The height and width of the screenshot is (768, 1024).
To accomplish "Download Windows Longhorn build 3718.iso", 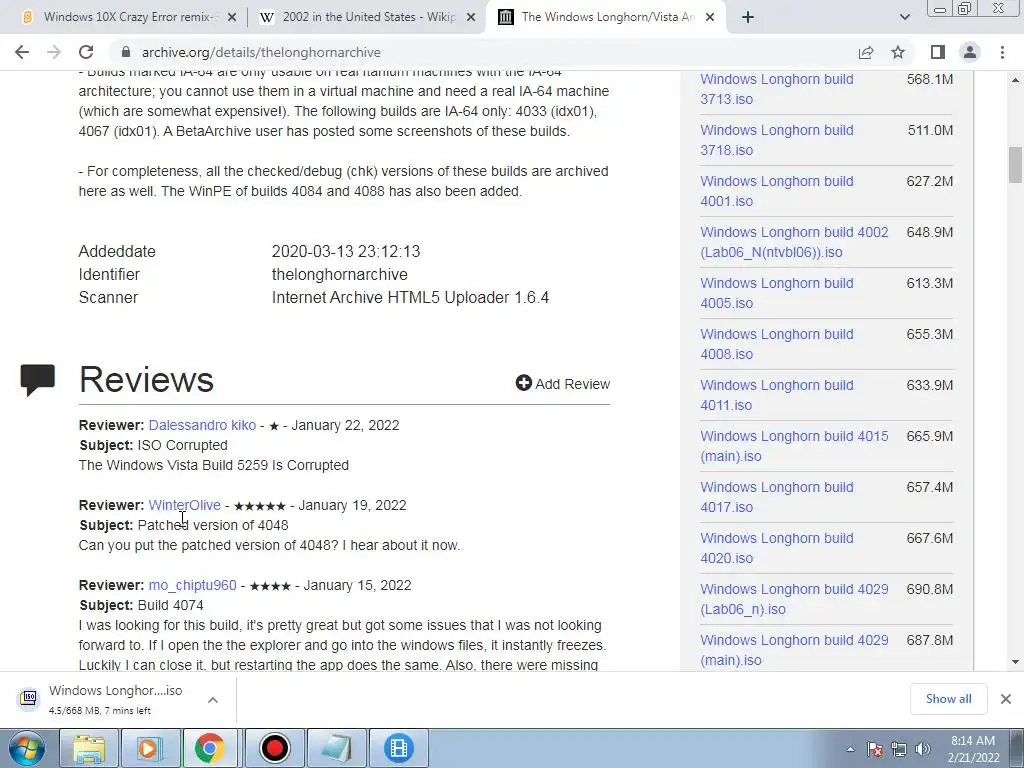I will tap(776, 140).
